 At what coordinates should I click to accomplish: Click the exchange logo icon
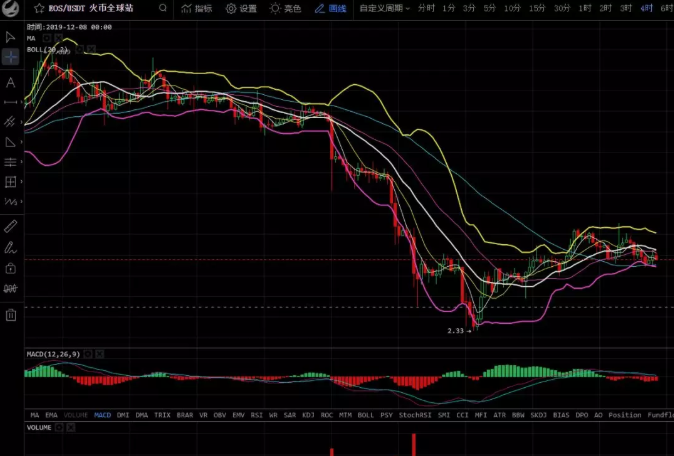click(10, 7)
